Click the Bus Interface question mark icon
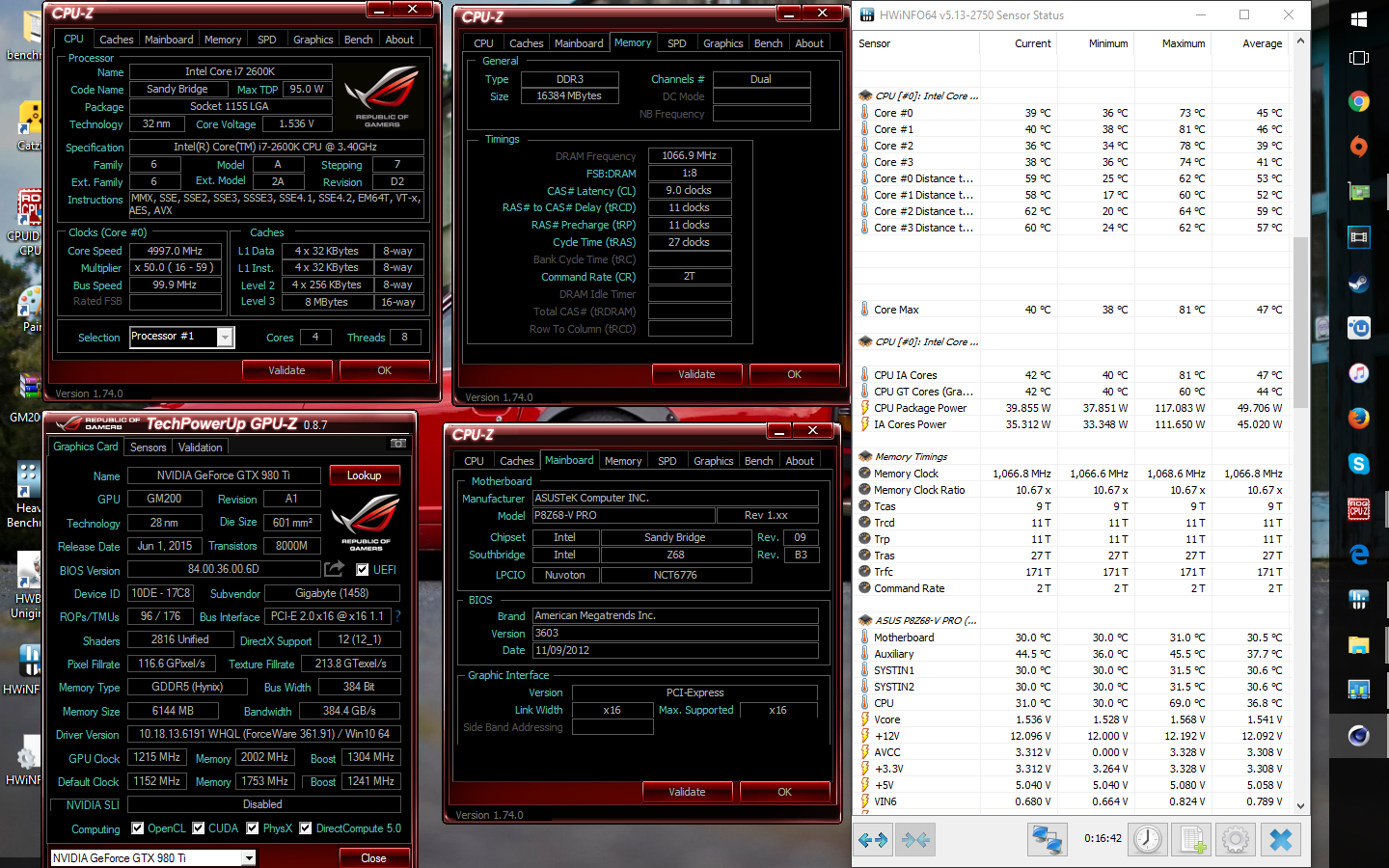The height and width of the screenshot is (868, 1389). pyautogui.click(x=397, y=616)
